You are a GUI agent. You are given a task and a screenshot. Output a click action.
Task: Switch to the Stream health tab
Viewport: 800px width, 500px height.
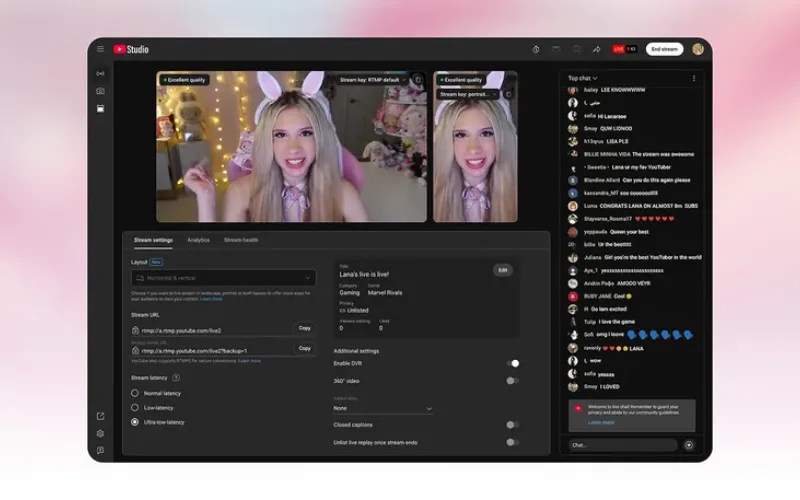240,240
